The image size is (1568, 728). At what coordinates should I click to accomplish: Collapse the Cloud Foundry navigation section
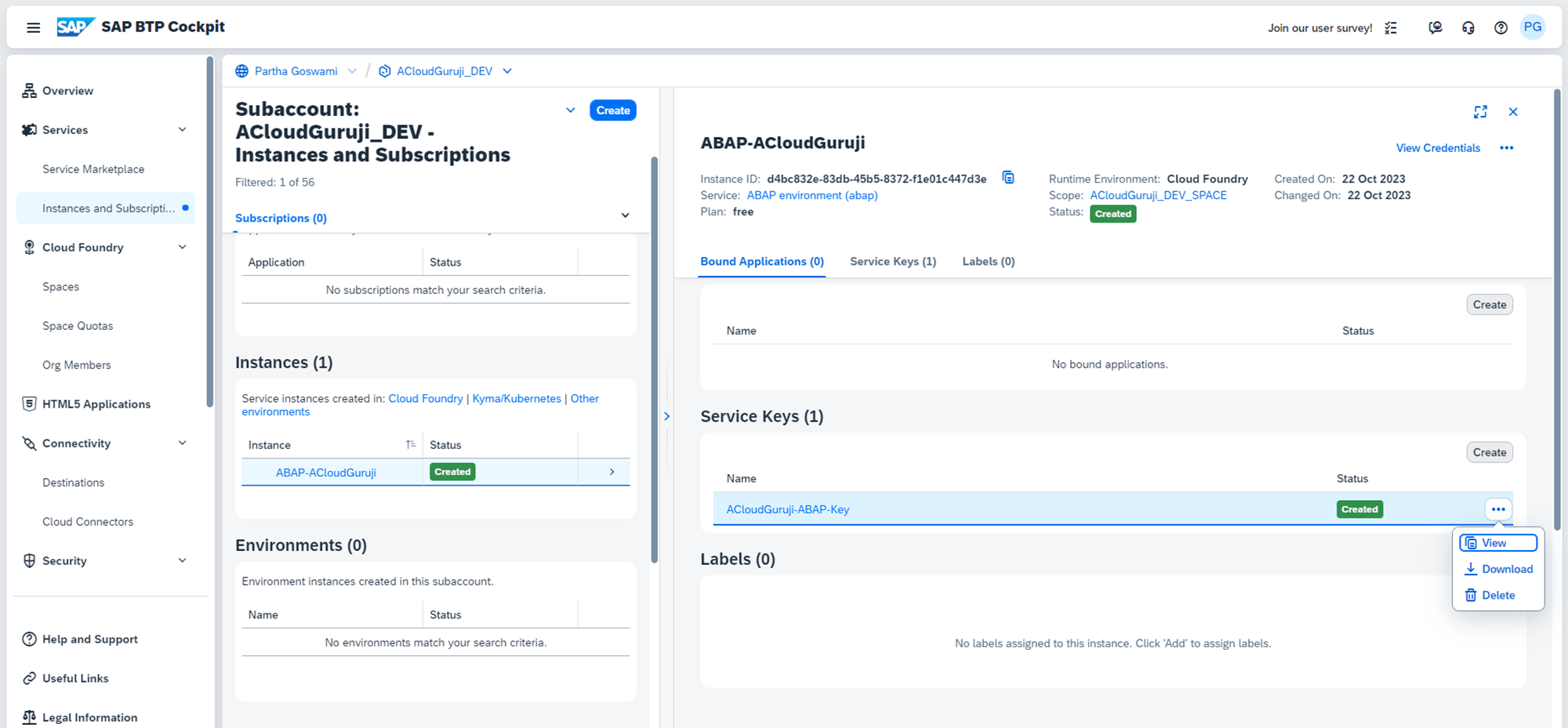coord(182,248)
